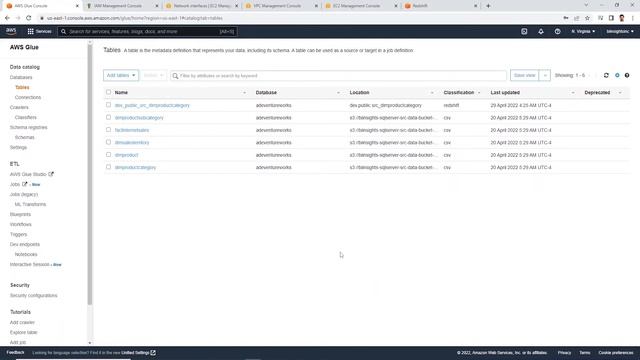640x360 pixels.
Task: Open Security configurations in the sidebar
Action: [33, 295]
